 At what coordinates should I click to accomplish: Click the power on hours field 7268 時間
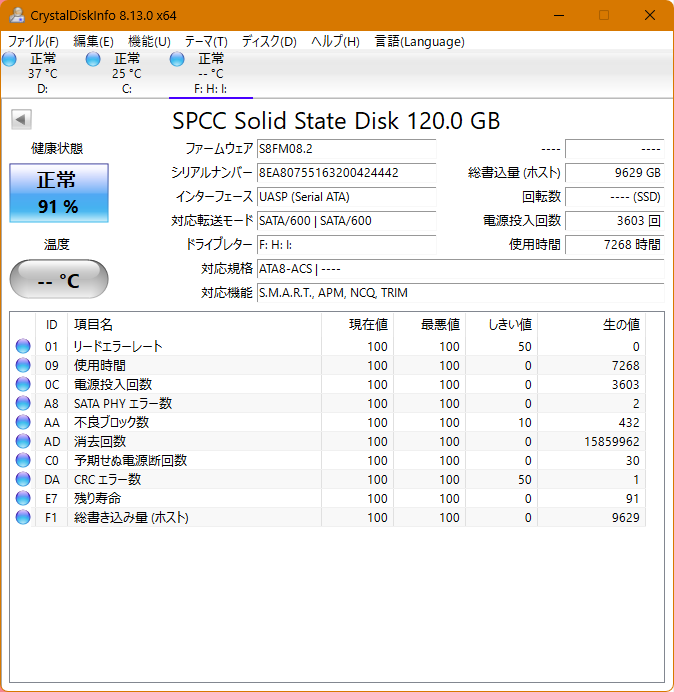[x=614, y=244]
